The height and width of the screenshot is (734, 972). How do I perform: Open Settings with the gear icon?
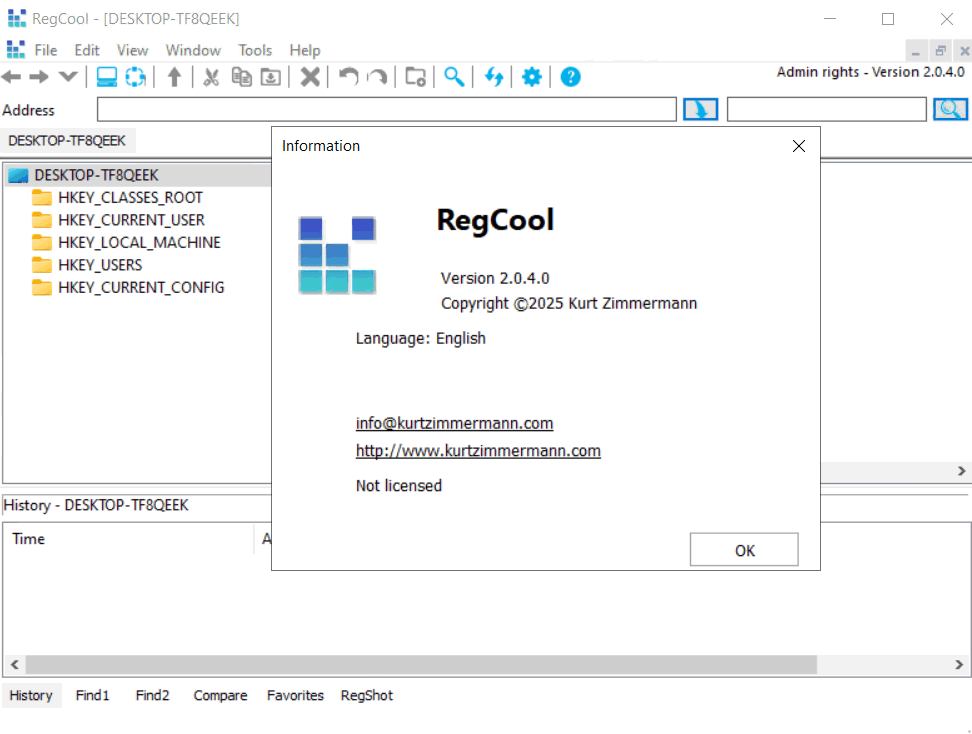[x=532, y=77]
